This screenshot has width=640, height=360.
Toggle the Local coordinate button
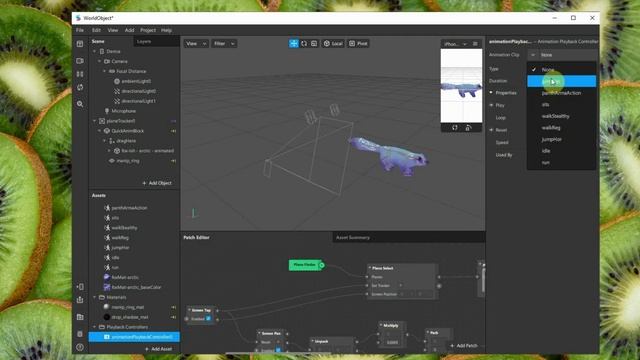333,43
